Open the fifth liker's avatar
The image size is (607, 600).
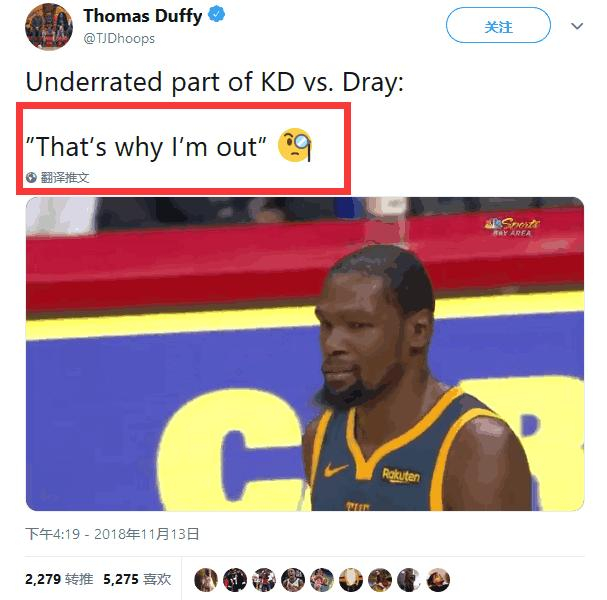click(x=322, y=579)
